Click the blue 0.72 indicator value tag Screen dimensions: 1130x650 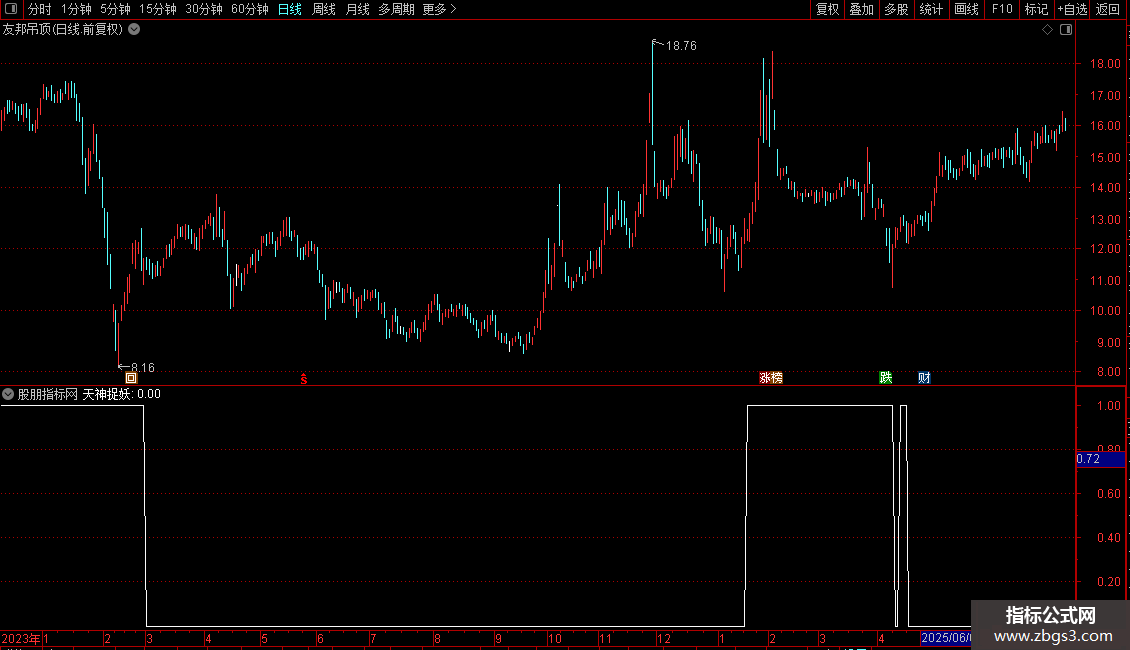pyautogui.click(x=1100, y=459)
